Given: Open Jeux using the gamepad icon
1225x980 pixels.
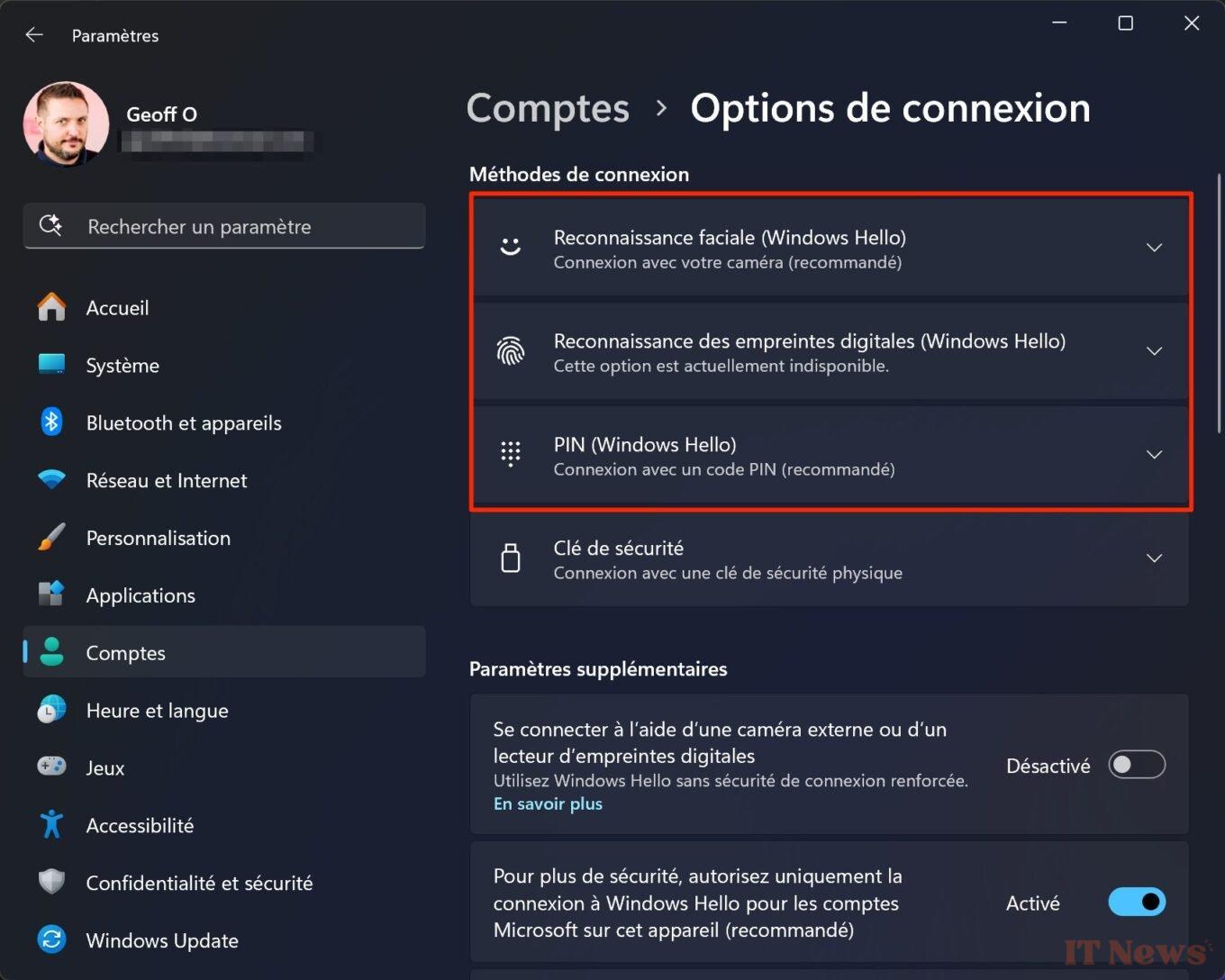Looking at the screenshot, I should coord(51,767).
